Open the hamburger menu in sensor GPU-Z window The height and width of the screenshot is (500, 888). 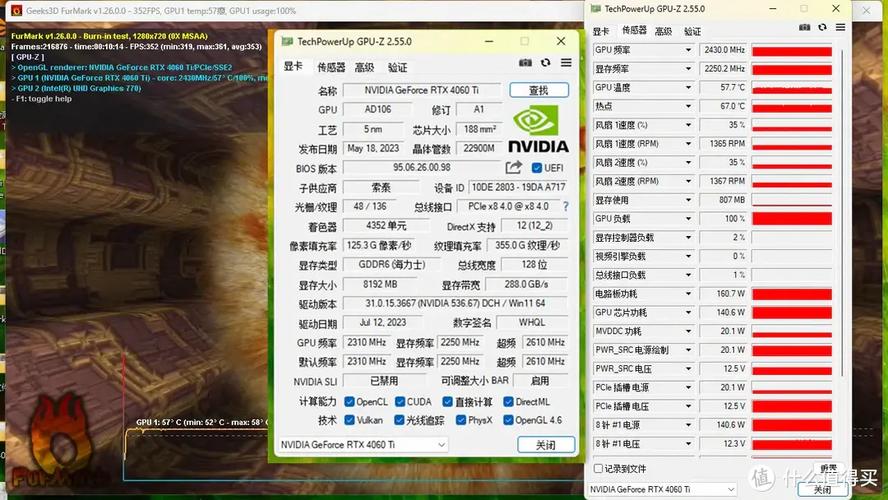tap(840, 27)
